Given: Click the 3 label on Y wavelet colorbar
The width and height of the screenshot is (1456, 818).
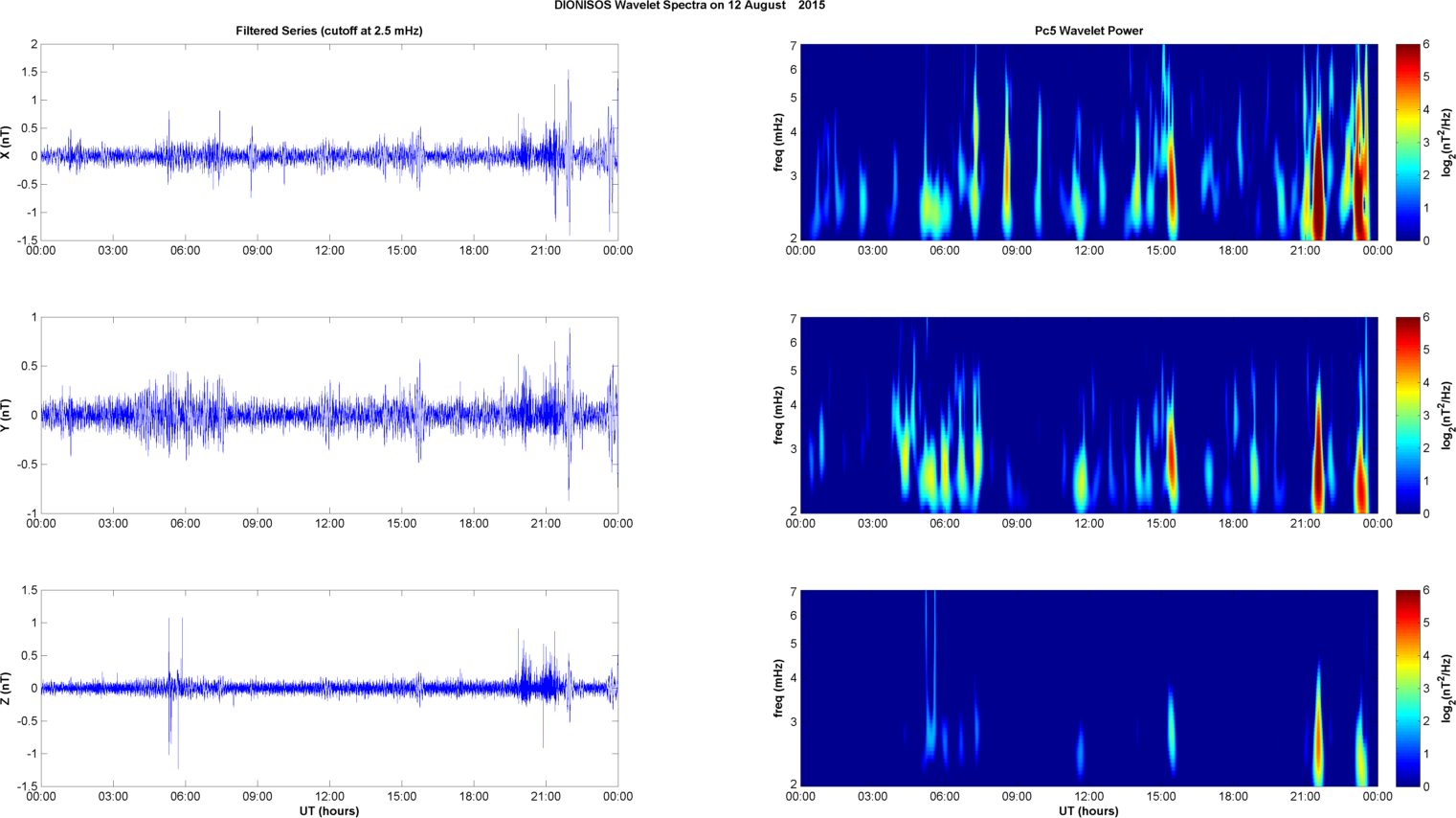Looking at the screenshot, I should (x=1426, y=416).
